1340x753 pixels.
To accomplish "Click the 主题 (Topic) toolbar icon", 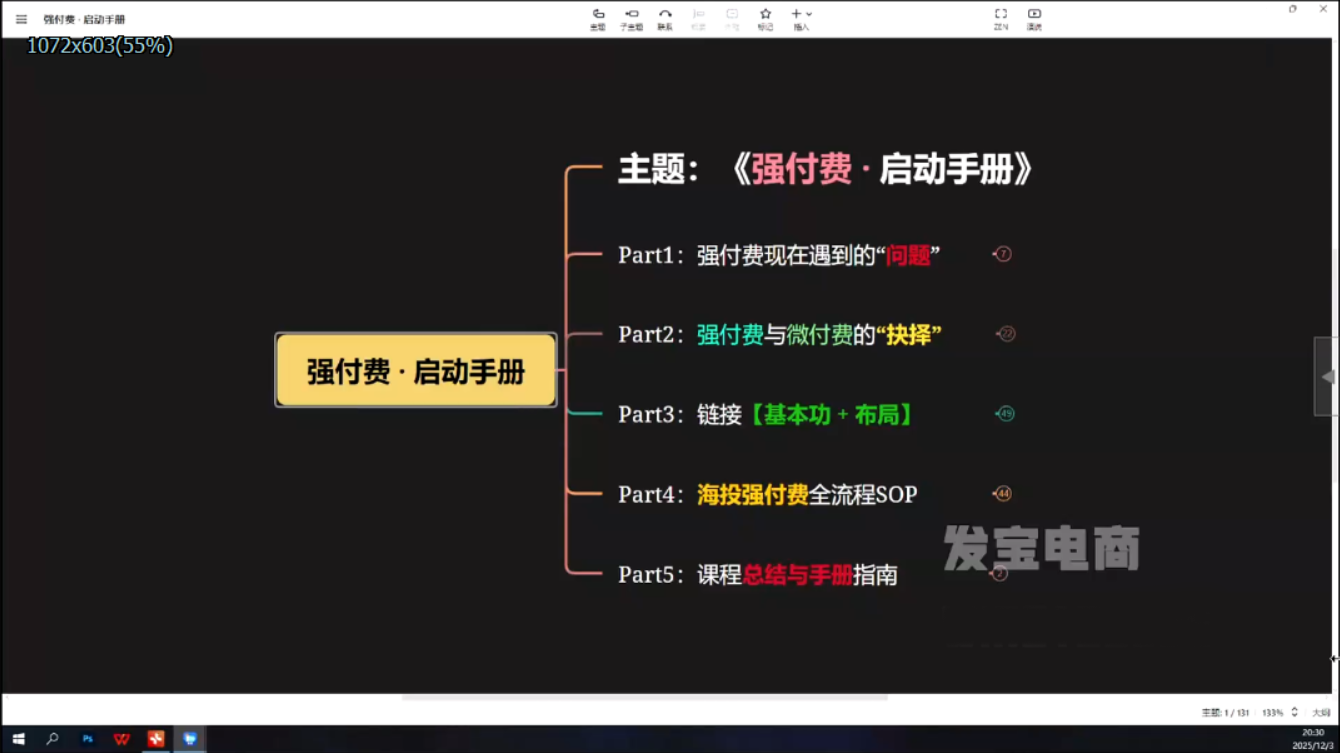I will (x=598, y=18).
